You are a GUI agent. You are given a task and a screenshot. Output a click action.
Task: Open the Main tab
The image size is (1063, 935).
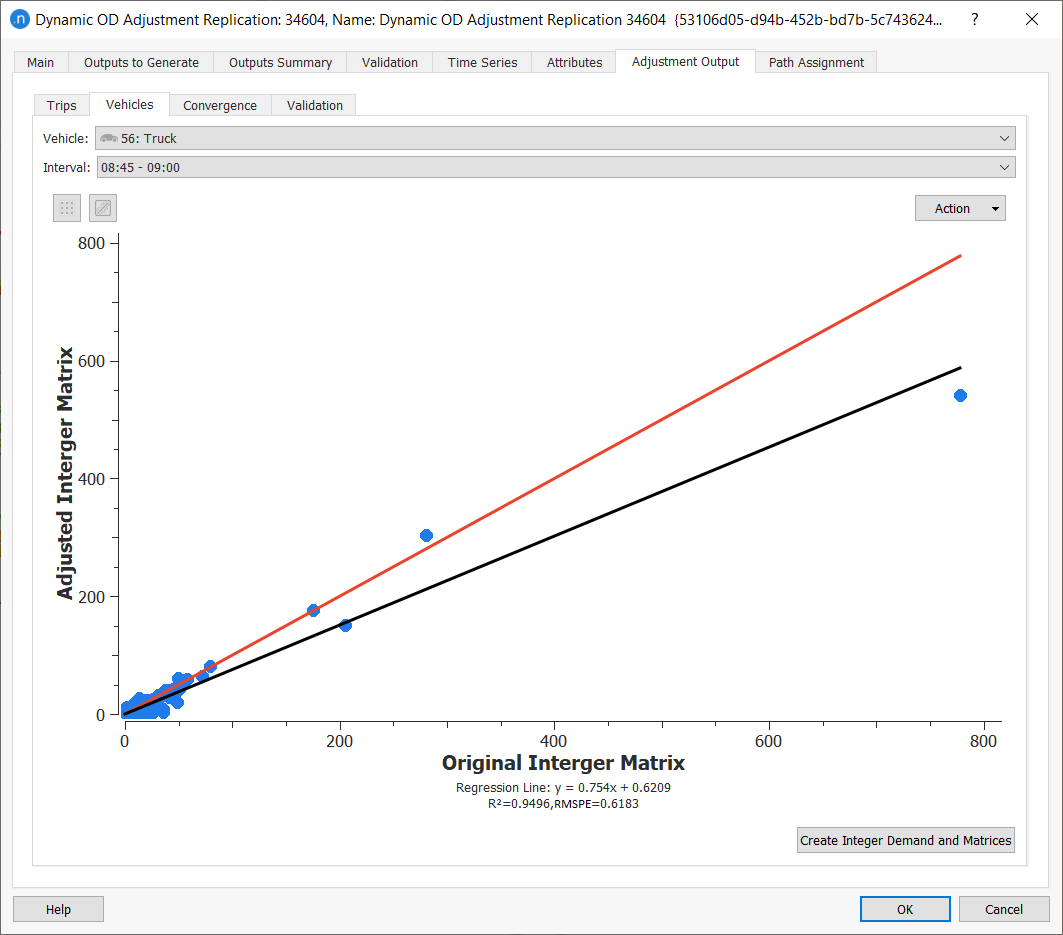pos(41,62)
